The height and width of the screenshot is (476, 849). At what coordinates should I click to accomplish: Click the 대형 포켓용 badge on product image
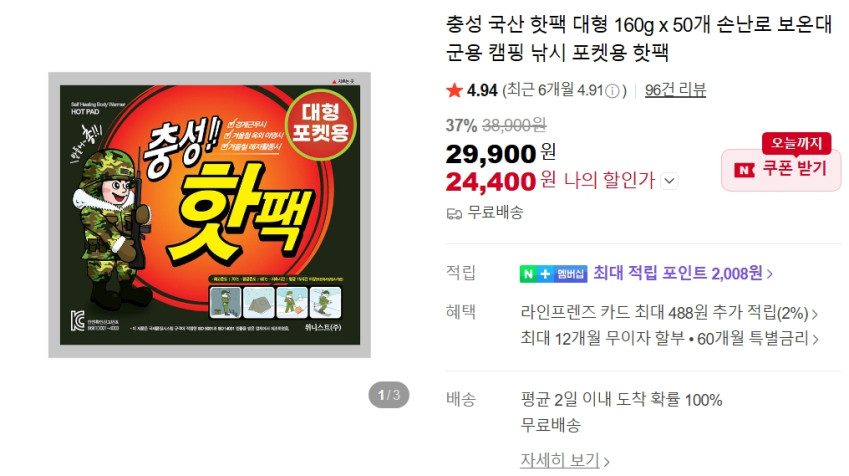coord(321,123)
